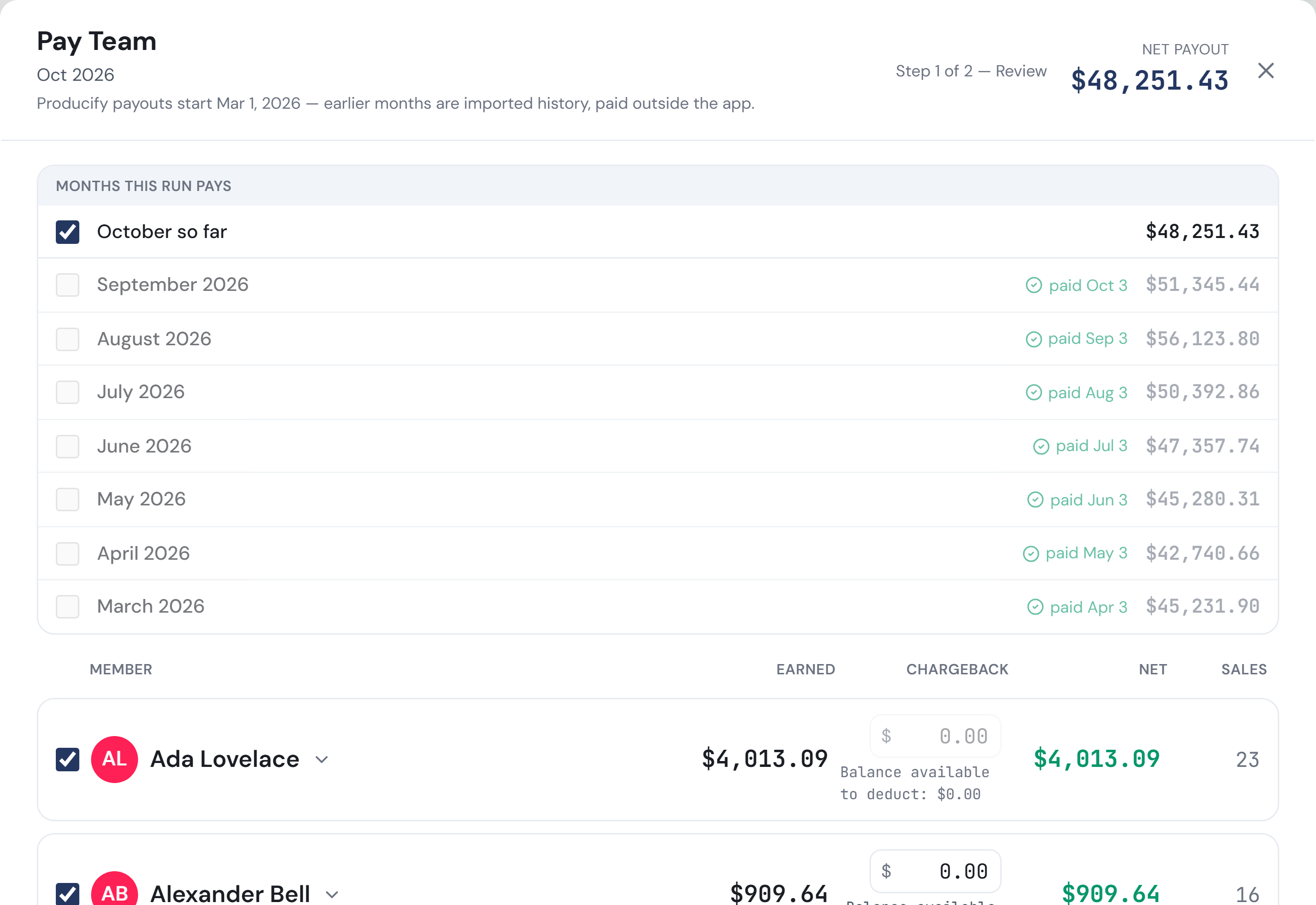The height and width of the screenshot is (905, 1316).
Task: Click the SALES column header
Action: point(1244,669)
